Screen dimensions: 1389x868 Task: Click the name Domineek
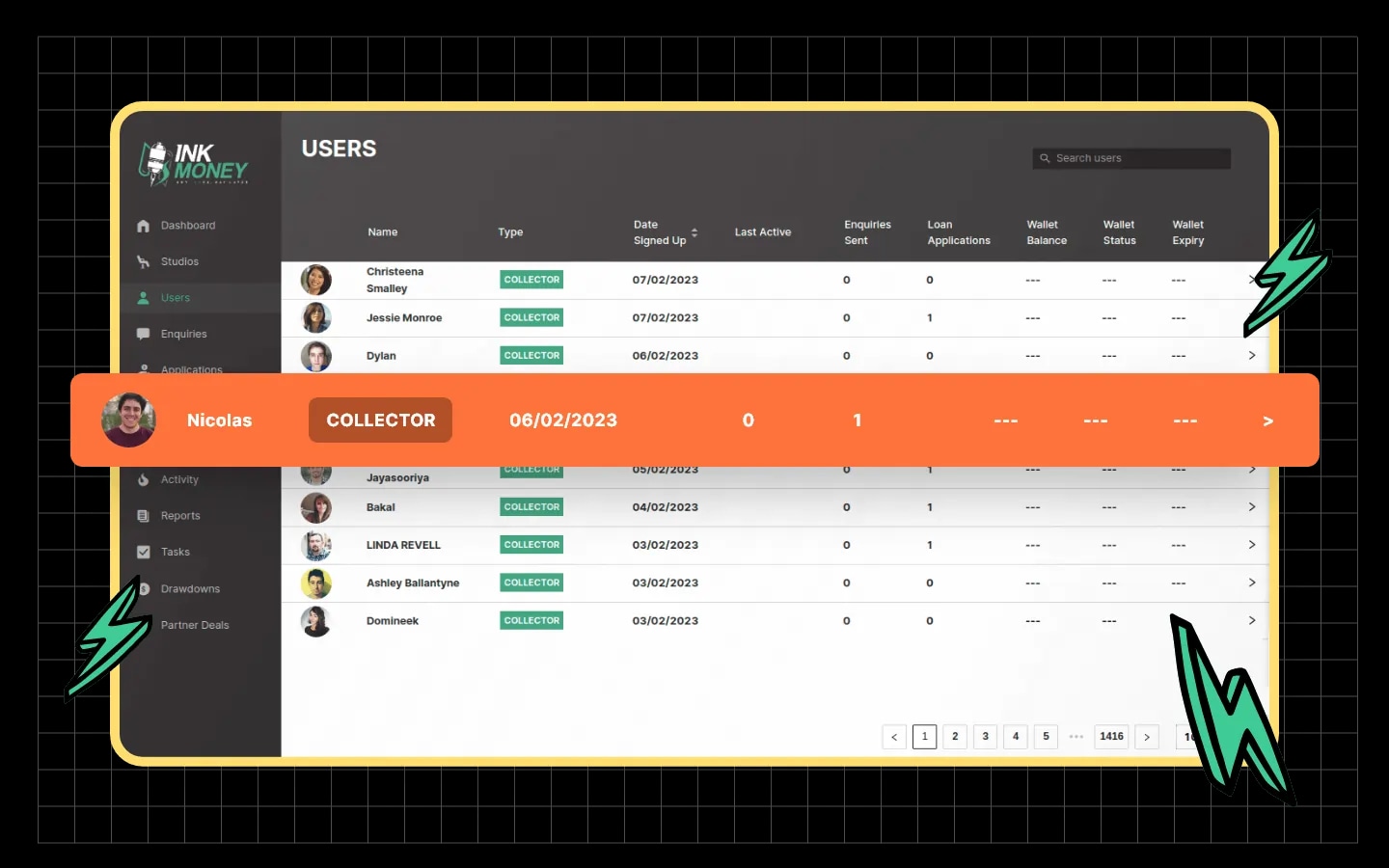pyautogui.click(x=393, y=621)
